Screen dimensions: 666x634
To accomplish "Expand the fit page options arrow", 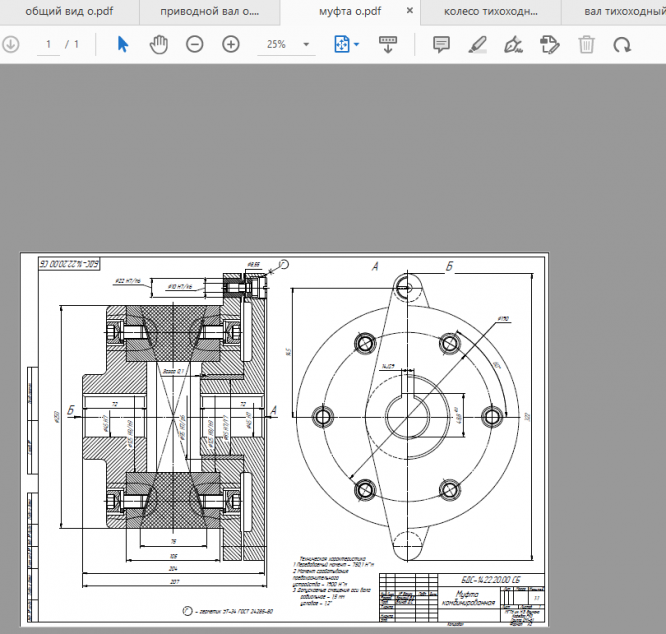I will [x=357, y=45].
